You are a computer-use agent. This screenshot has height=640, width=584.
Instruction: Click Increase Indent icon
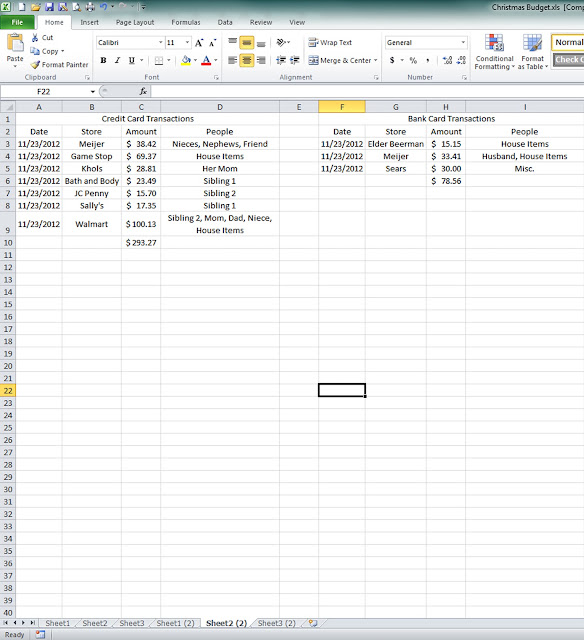[295, 60]
